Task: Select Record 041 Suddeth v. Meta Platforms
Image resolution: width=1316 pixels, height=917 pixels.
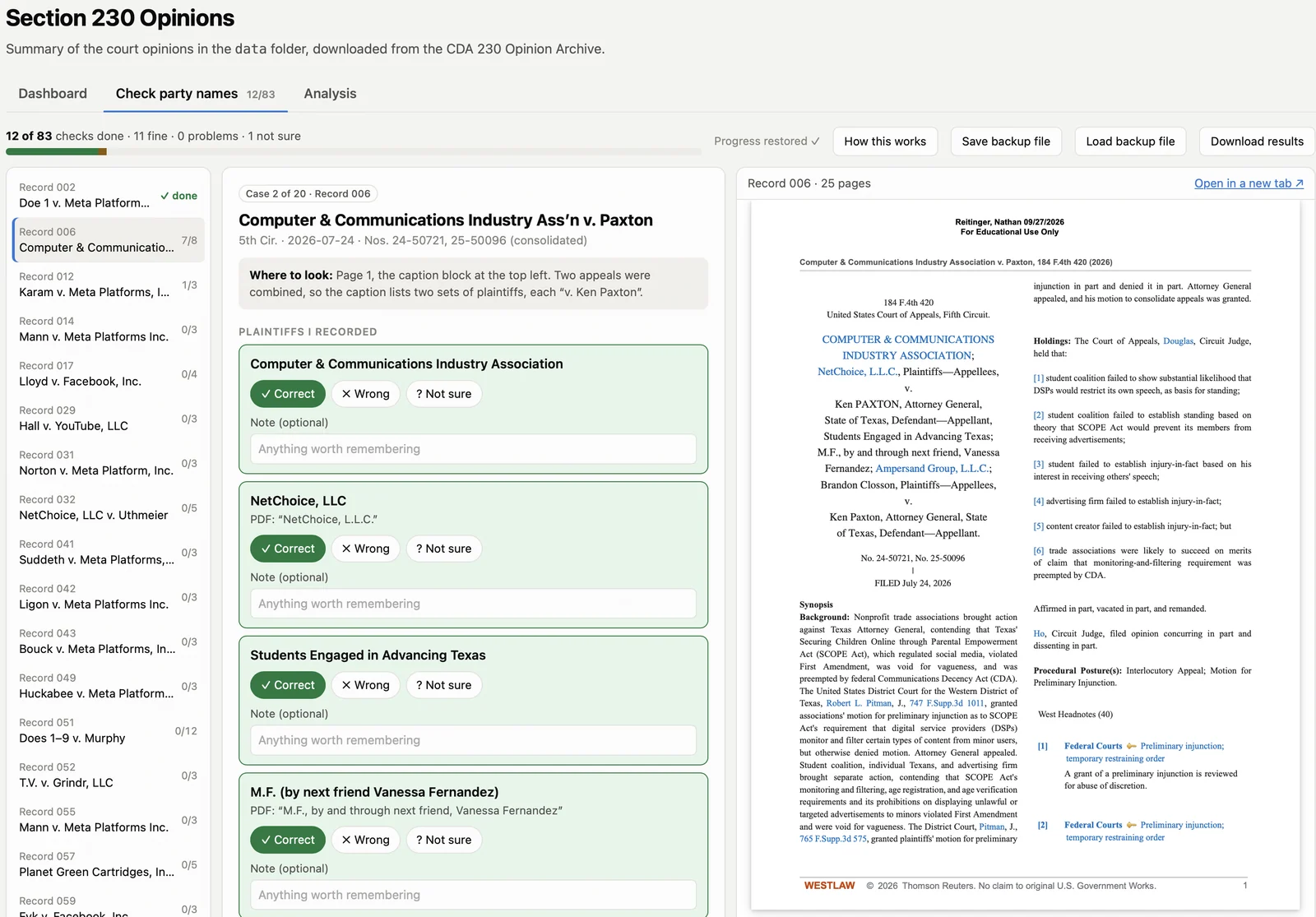Action: (109, 552)
